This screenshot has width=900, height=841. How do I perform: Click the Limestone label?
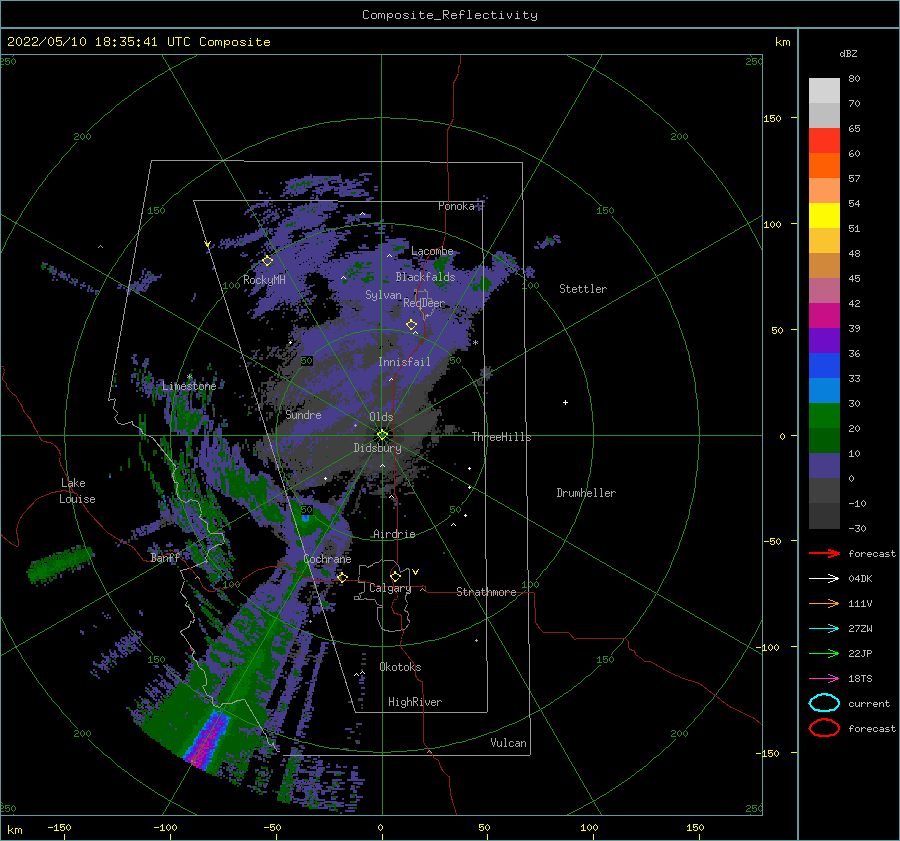tap(189, 386)
